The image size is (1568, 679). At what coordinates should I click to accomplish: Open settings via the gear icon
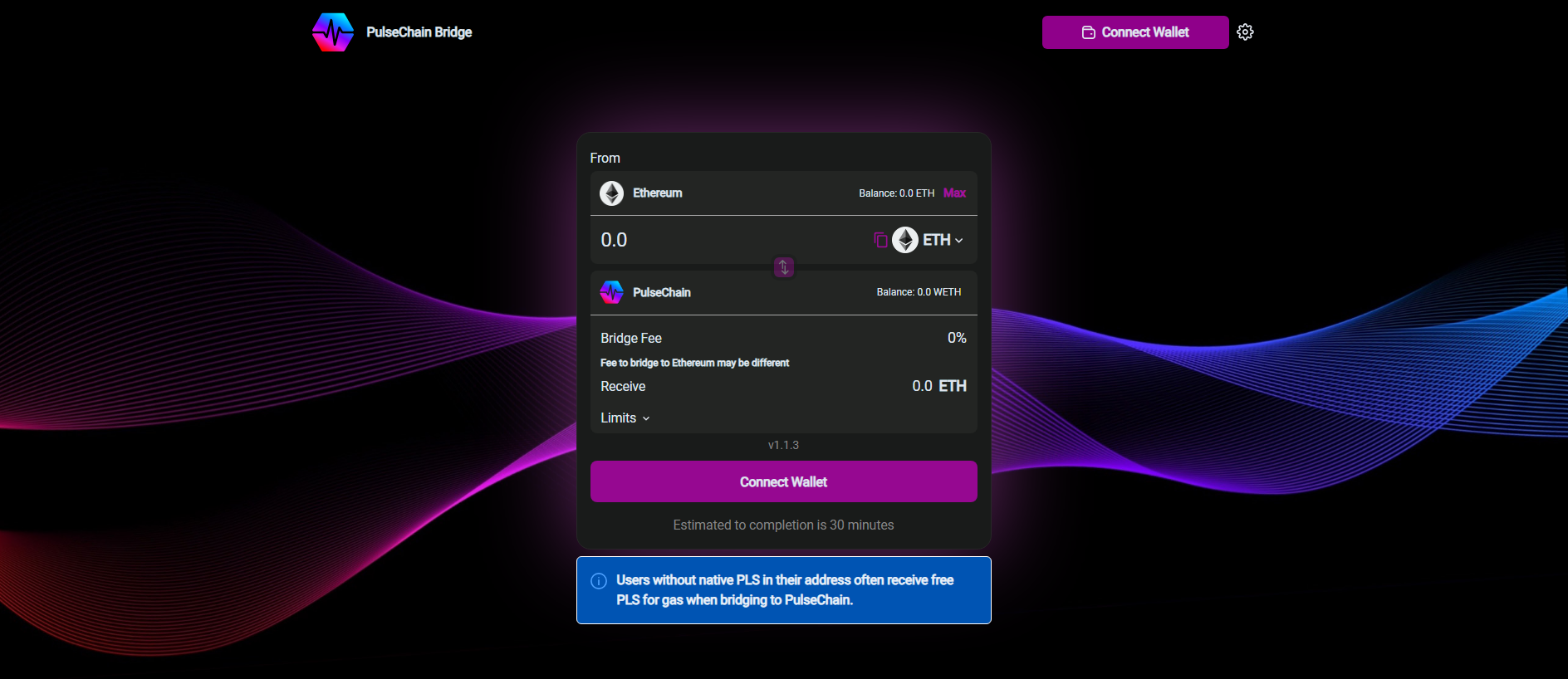[x=1245, y=32]
